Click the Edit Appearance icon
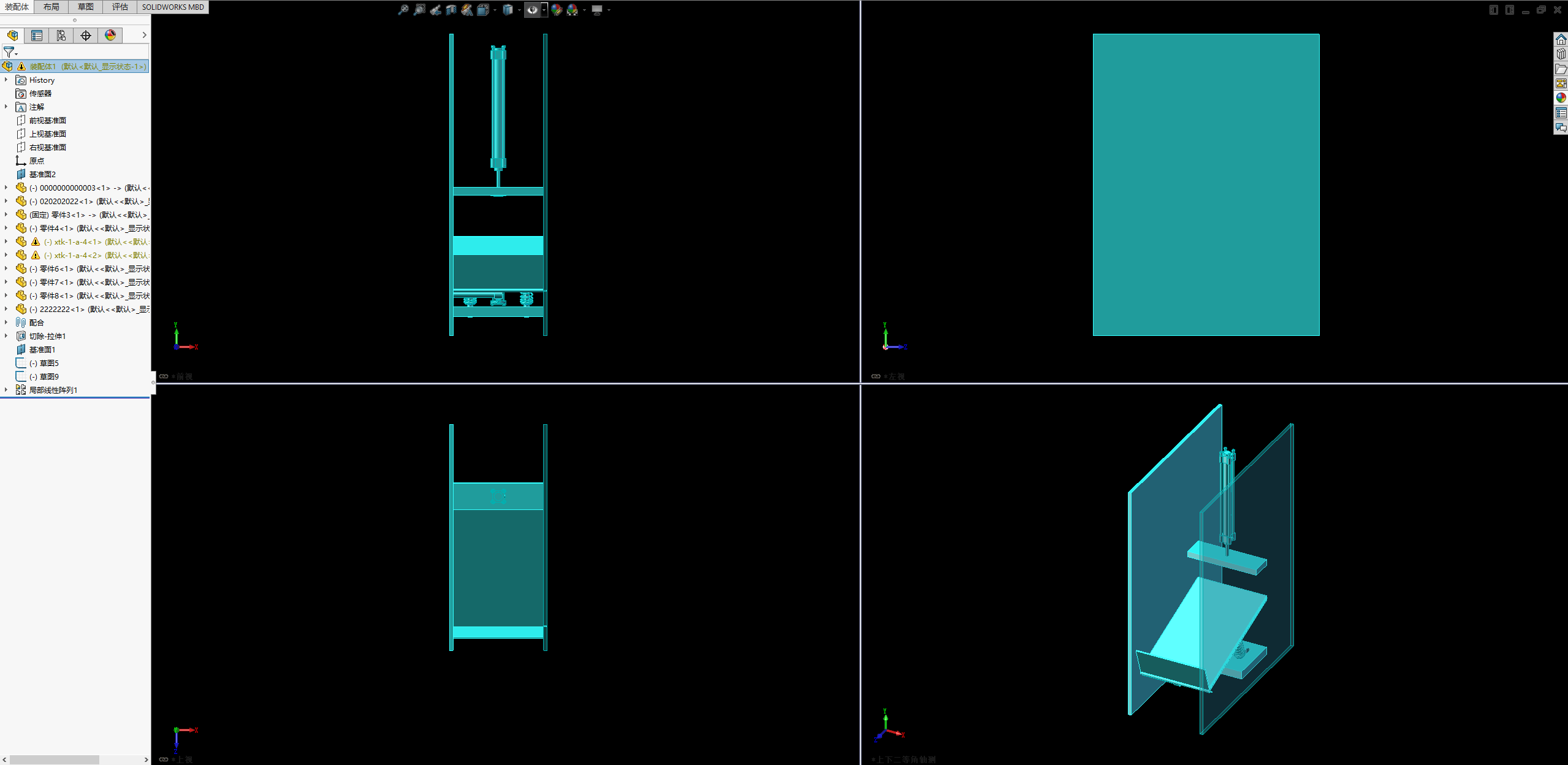This screenshot has height=765, width=1568. tap(557, 10)
